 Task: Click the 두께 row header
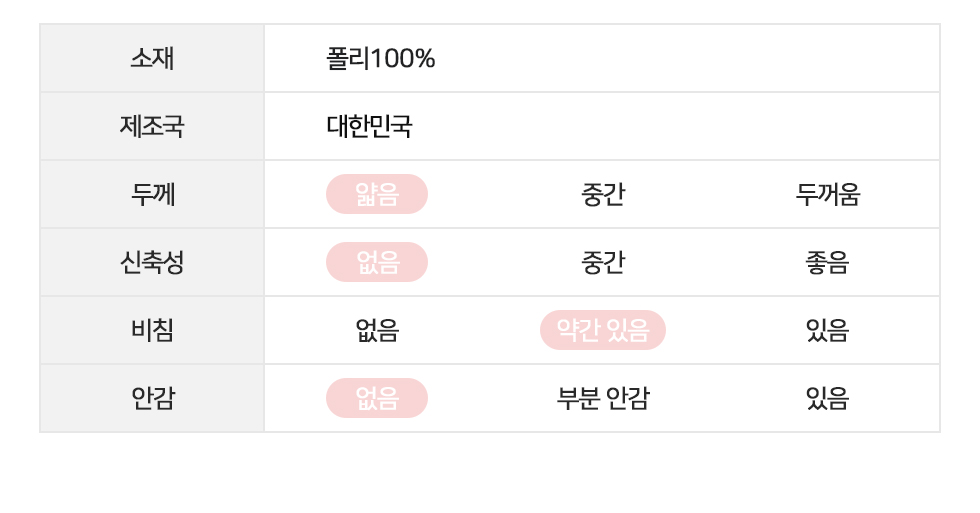click(152, 194)
